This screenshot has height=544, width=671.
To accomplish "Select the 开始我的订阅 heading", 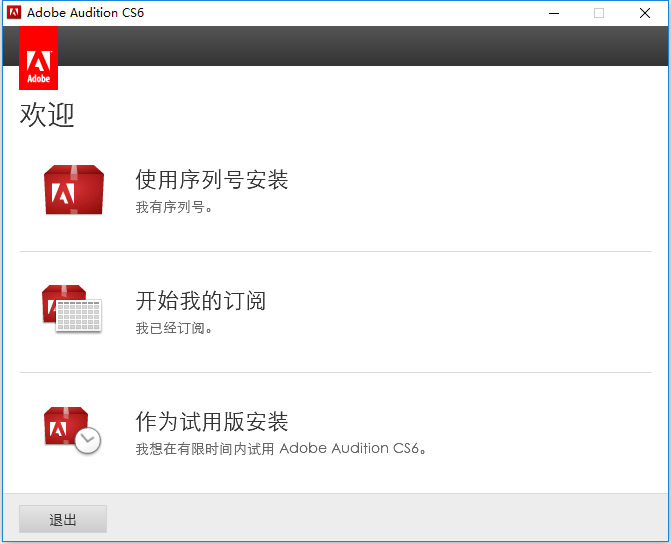I will [x=201, y=300].
